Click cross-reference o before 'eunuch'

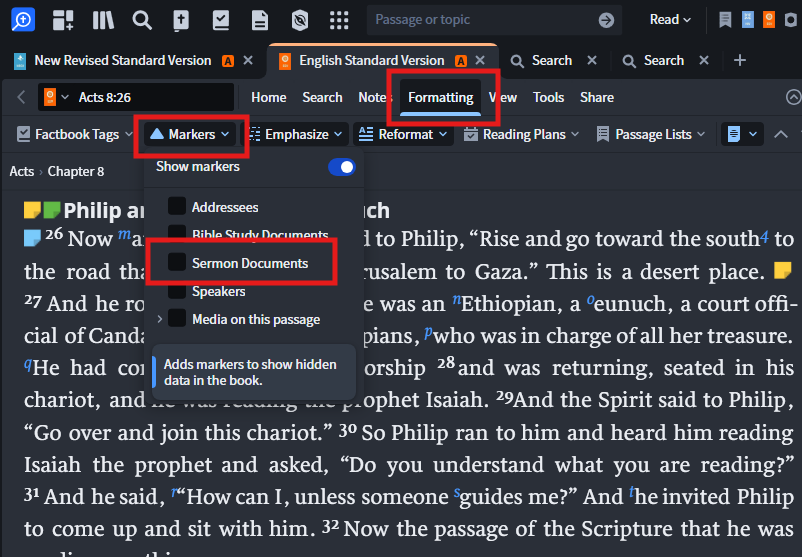591,300
